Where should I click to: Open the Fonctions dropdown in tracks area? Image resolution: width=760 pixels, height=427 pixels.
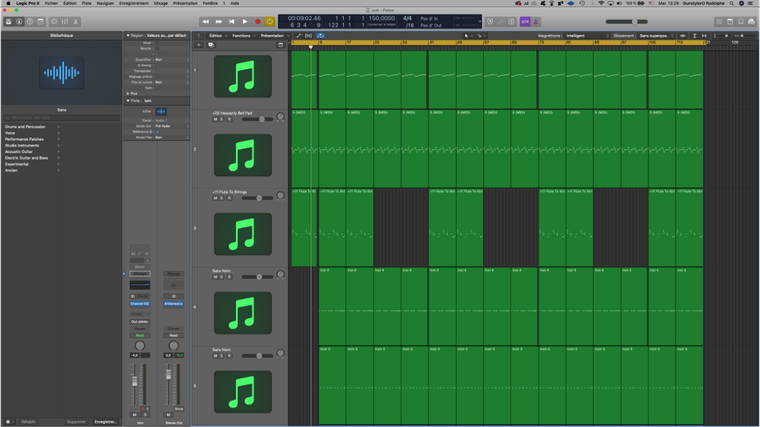[242, 35]
